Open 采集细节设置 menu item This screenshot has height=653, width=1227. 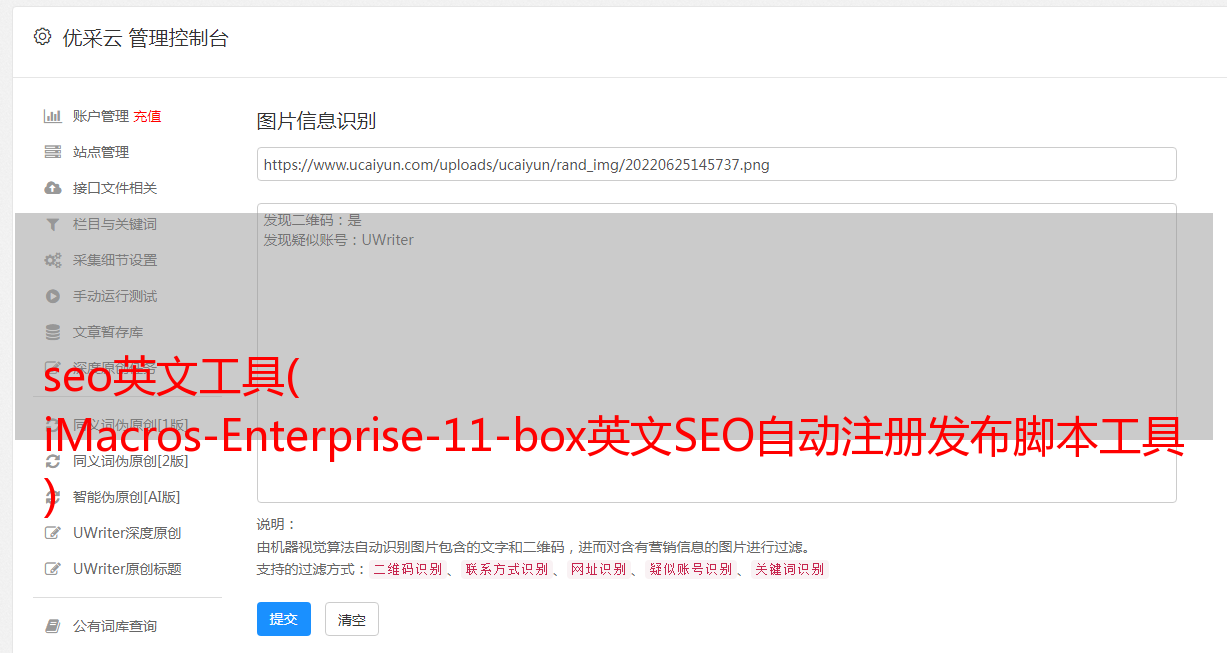pyautogui.click(x=115, y=260)
